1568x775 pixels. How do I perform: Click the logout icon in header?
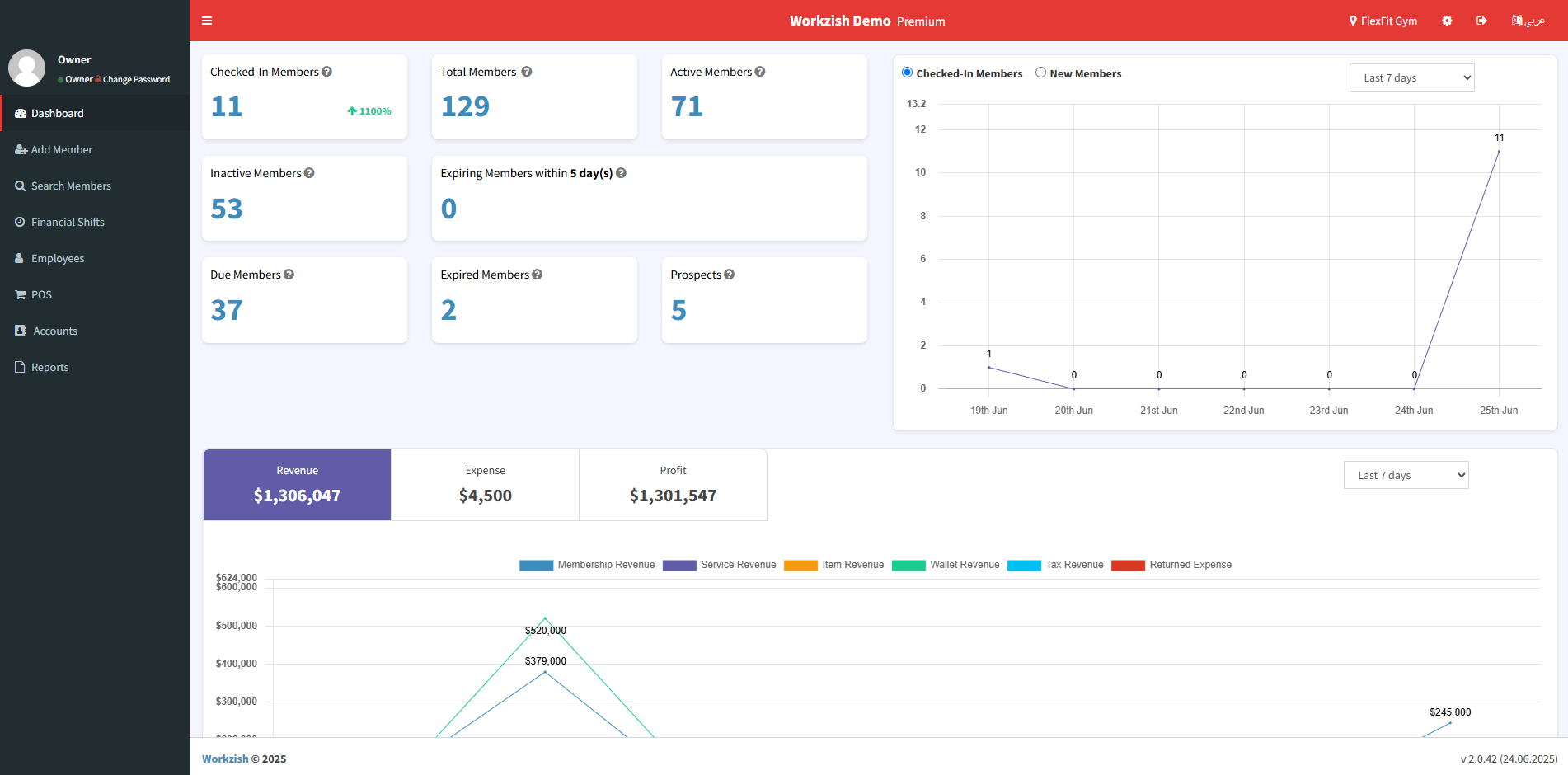coord(1481,21)
